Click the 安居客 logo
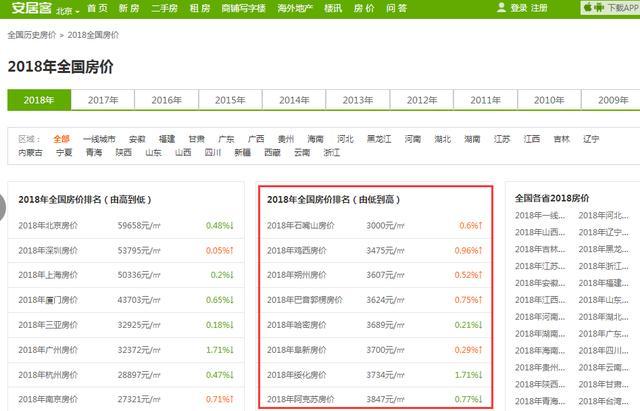640x411 pixels. tap(31, 8)
